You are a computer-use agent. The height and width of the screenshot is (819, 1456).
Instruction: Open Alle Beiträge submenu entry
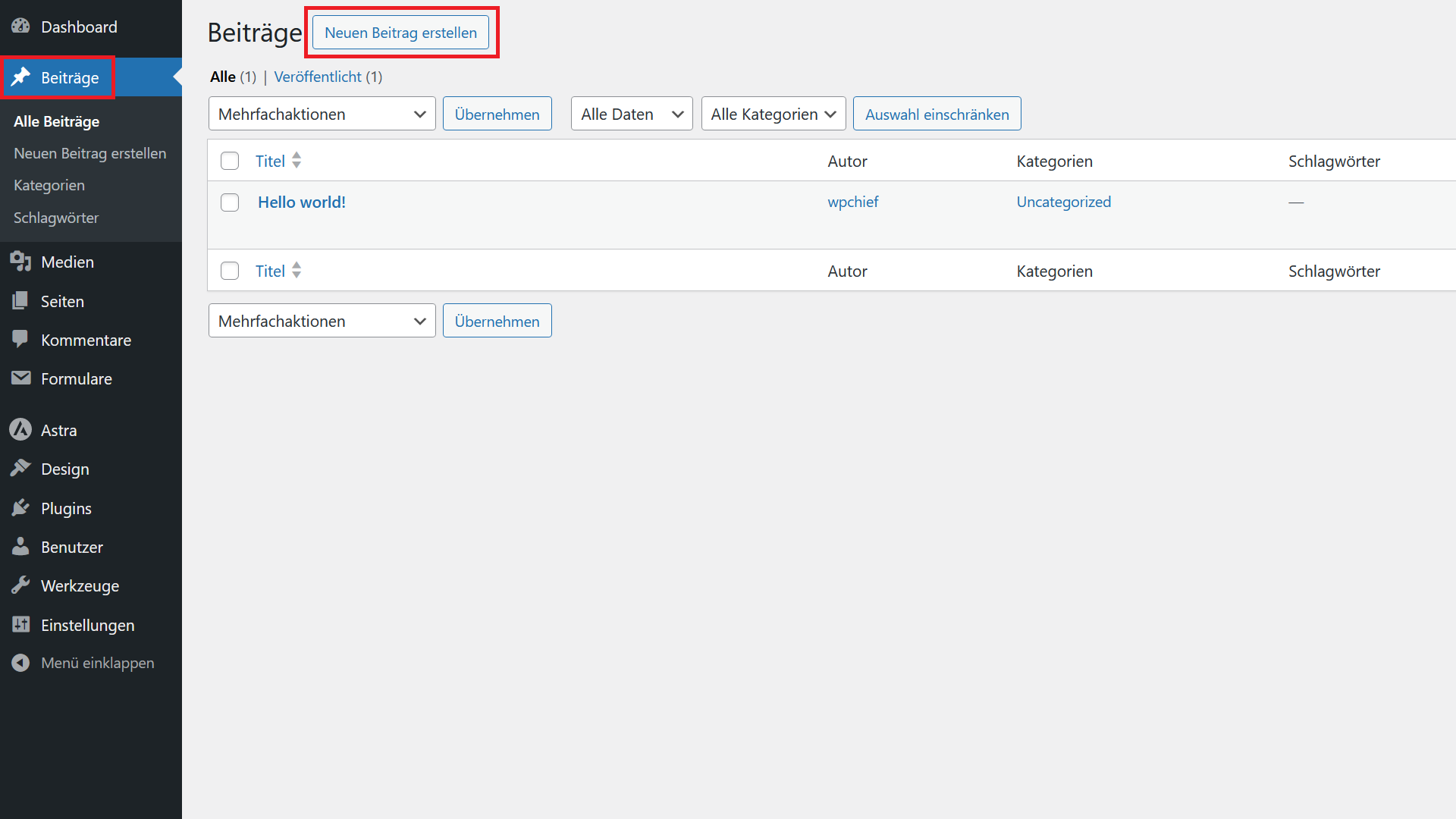click(57, 121)
